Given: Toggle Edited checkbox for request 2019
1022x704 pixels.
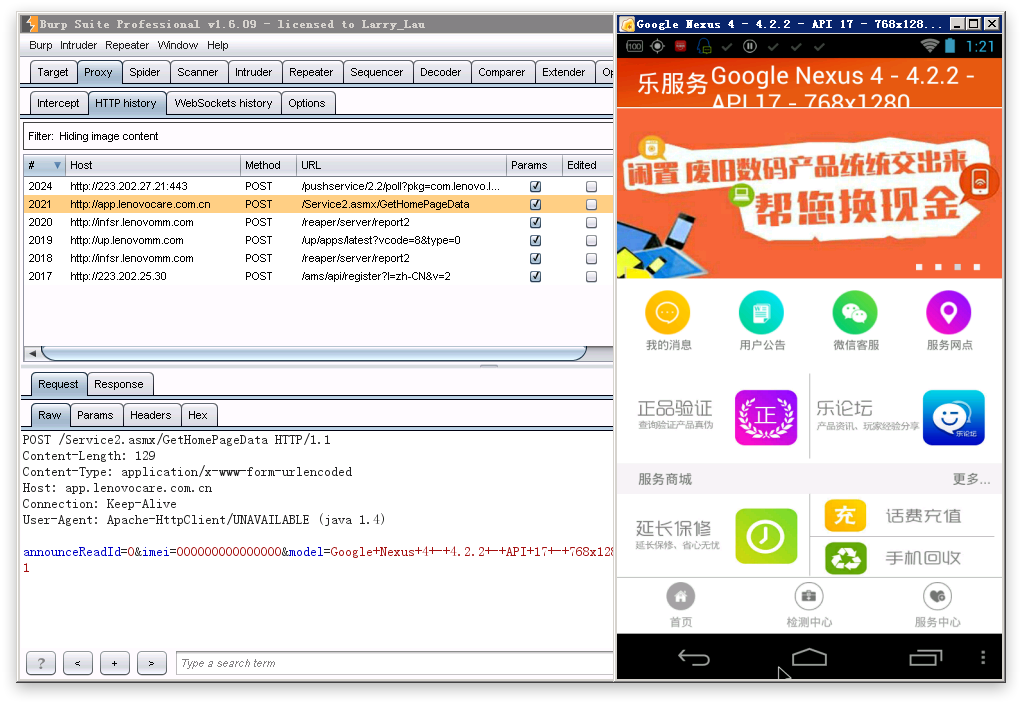Looking at the screenshot, I should [x=591, y=241].
